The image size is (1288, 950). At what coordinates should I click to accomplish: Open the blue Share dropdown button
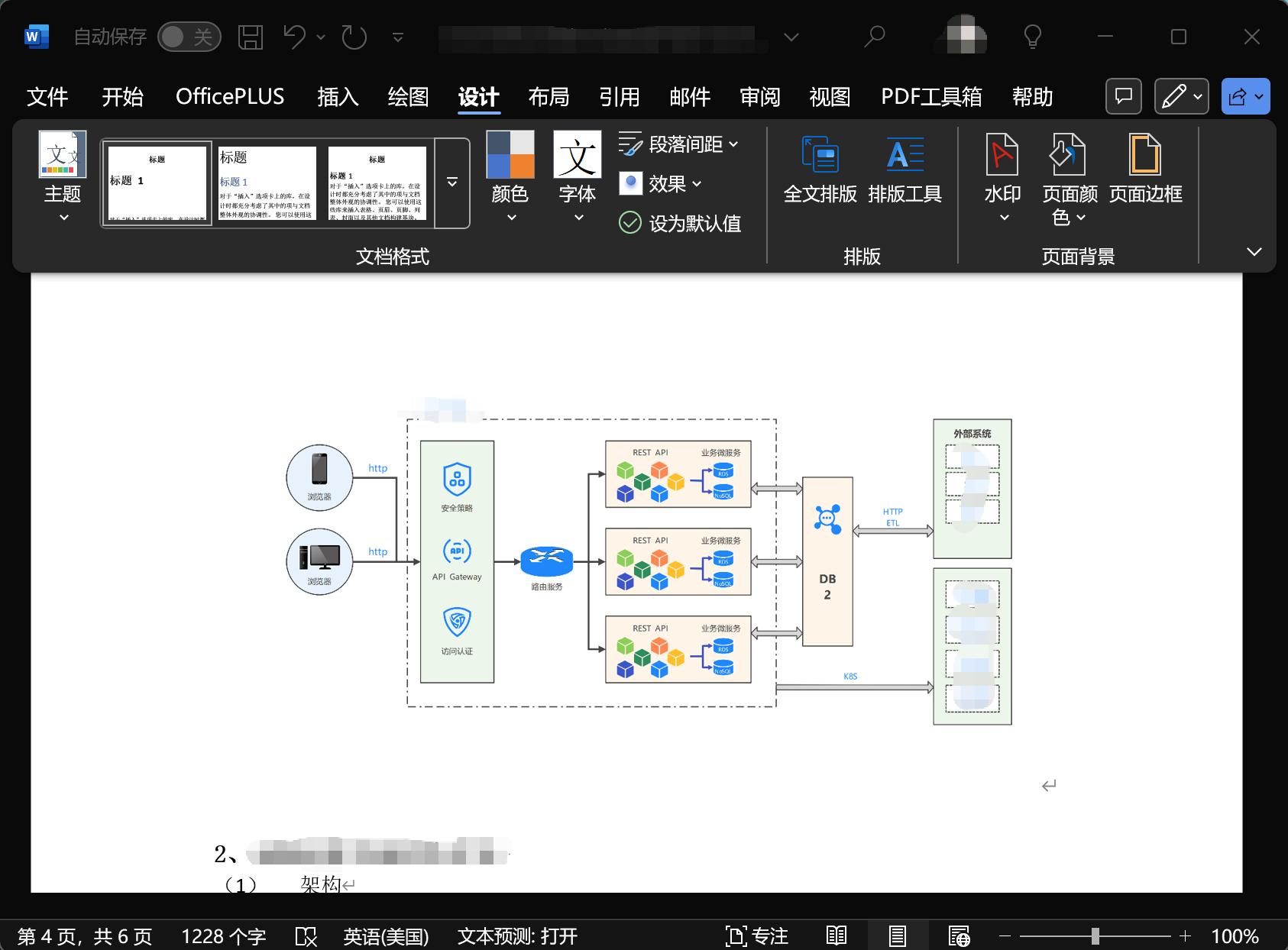click(x=1245, y=96)
